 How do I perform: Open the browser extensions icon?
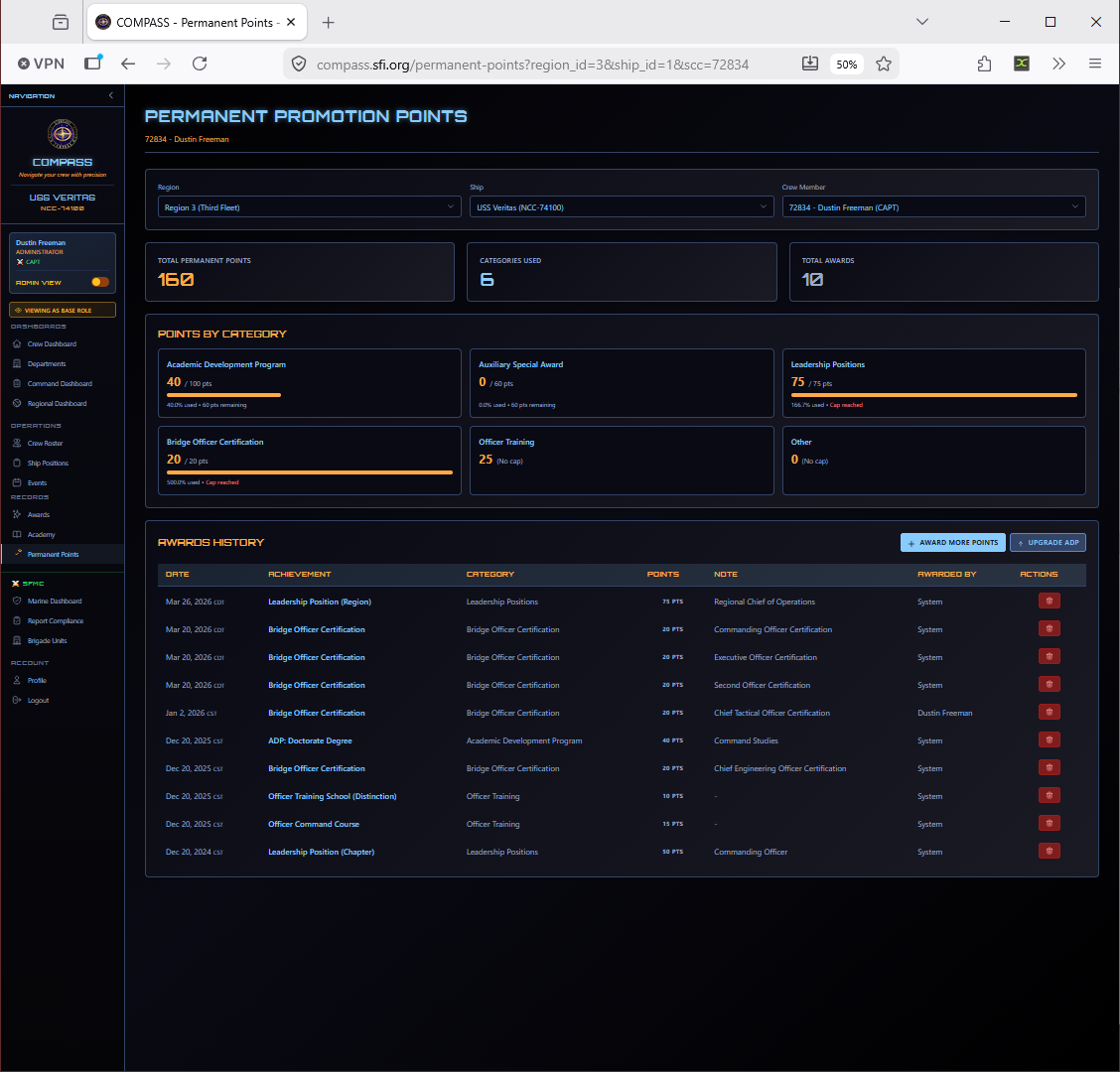click(x=984, y=64)
